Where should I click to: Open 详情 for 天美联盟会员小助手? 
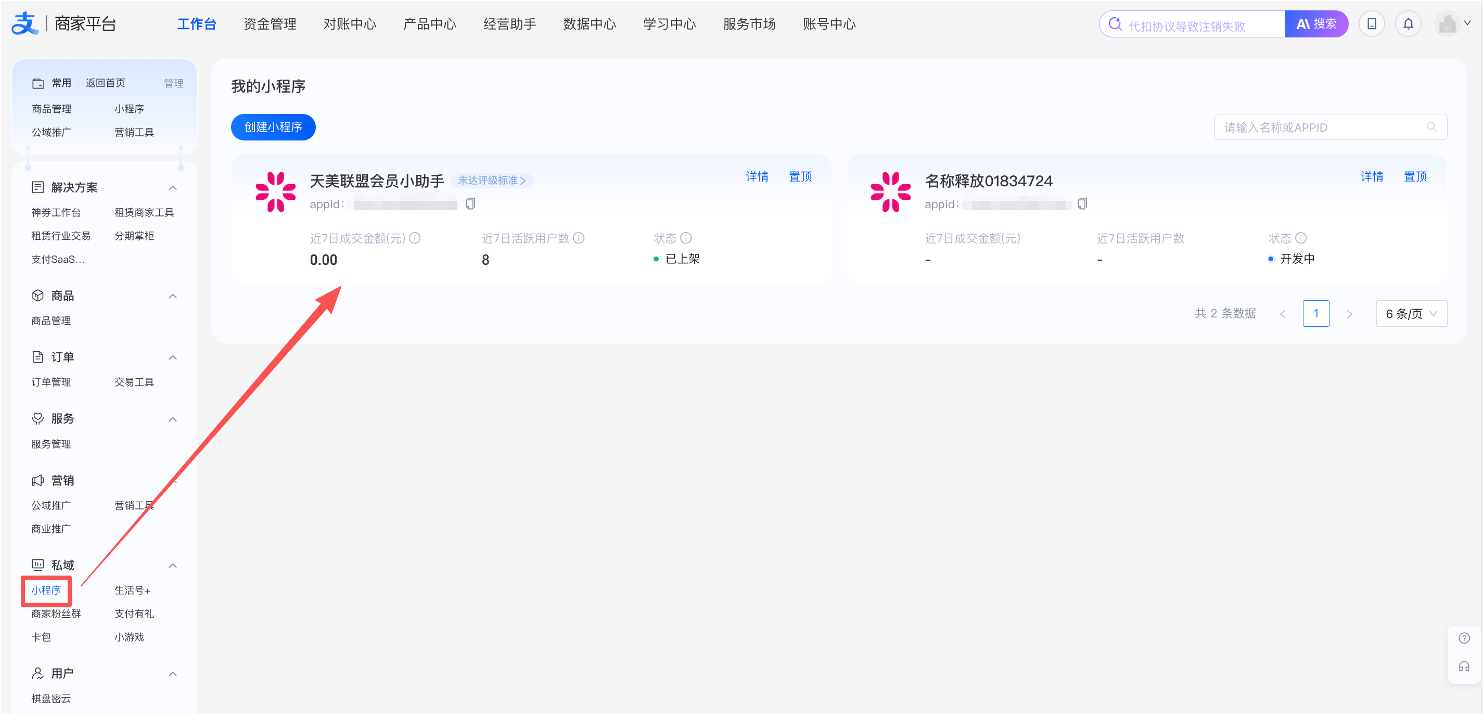point(757,177)
